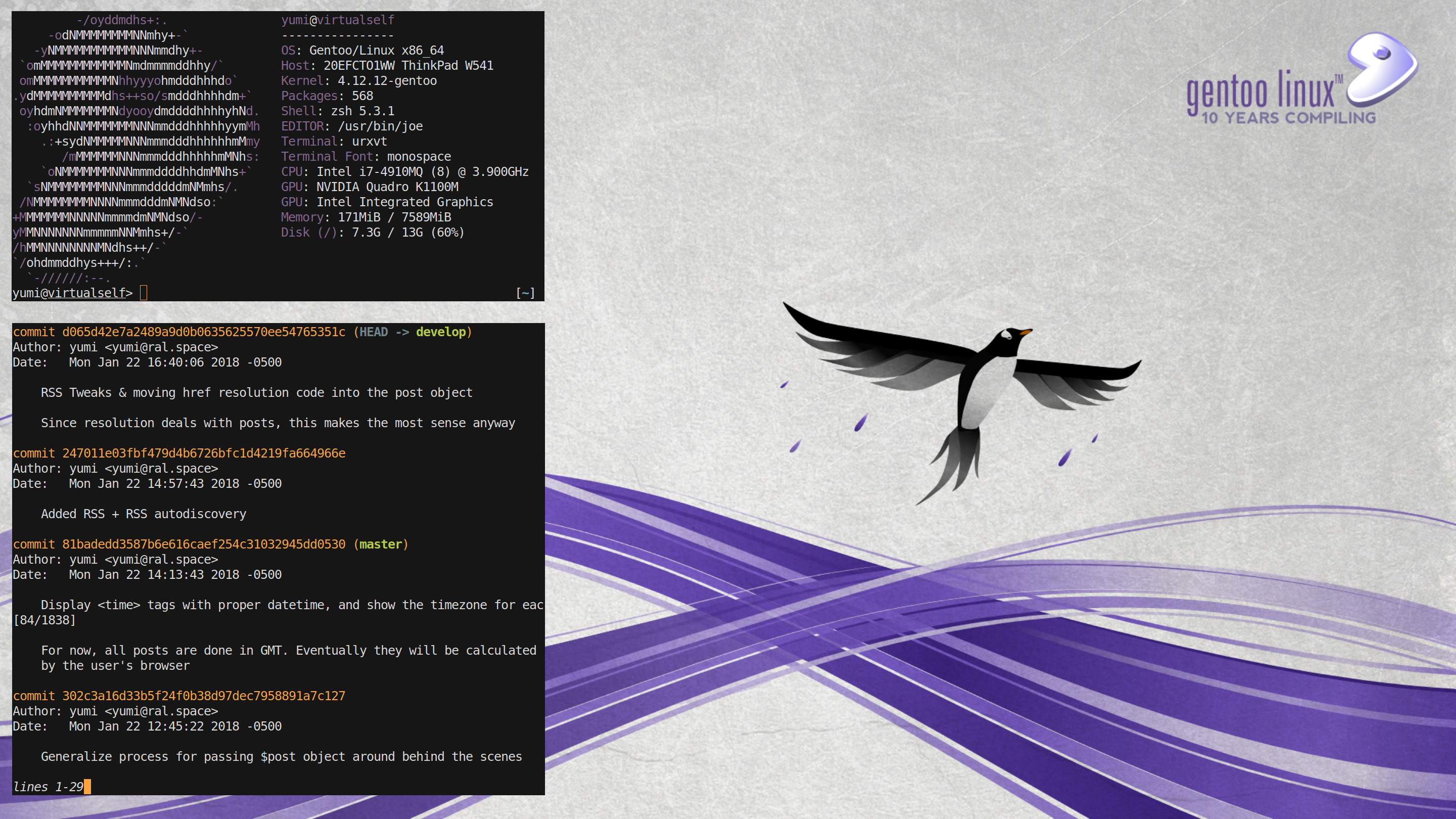
Task: Click commit hash starting with d065d42e
Action: (203, 332)
